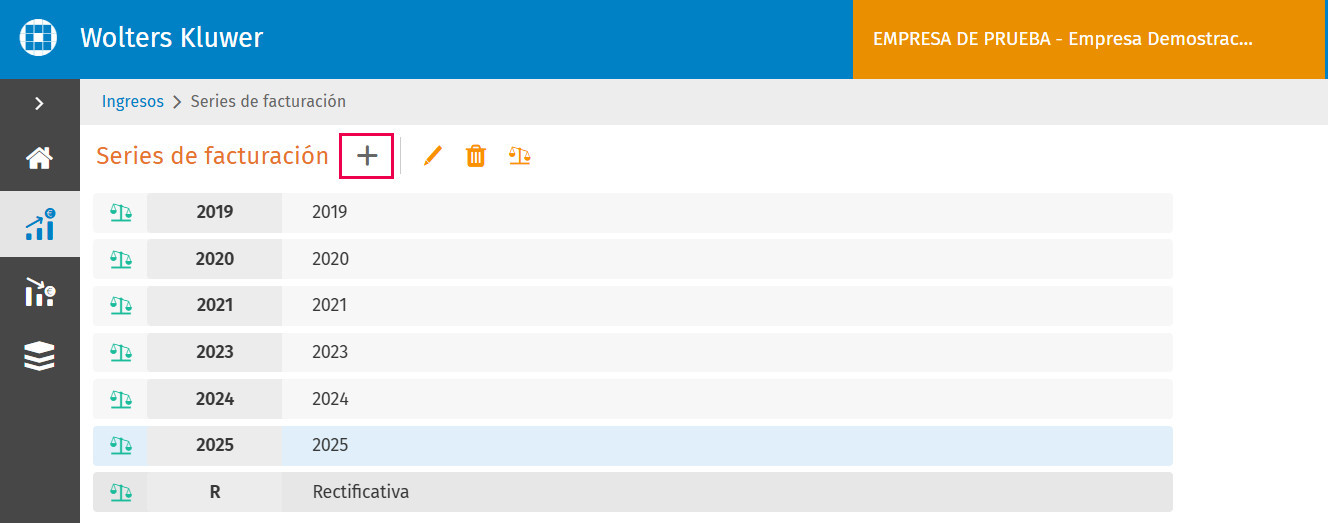Viewport: 1328px width, 523px height.
Task: Select the 2023 series code cell
Action: [x=215, y=352]
